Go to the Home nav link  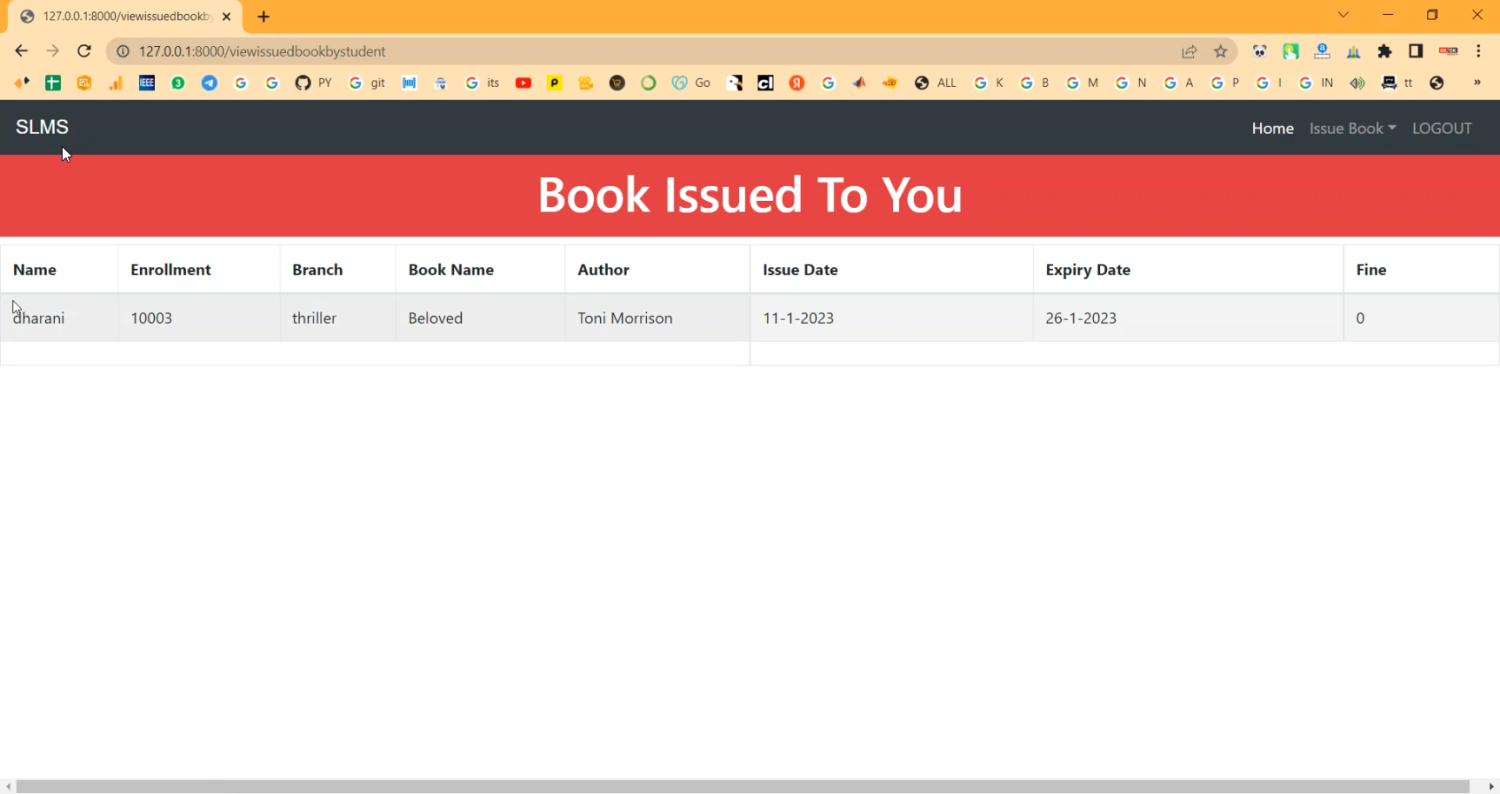pos(1272,128)
